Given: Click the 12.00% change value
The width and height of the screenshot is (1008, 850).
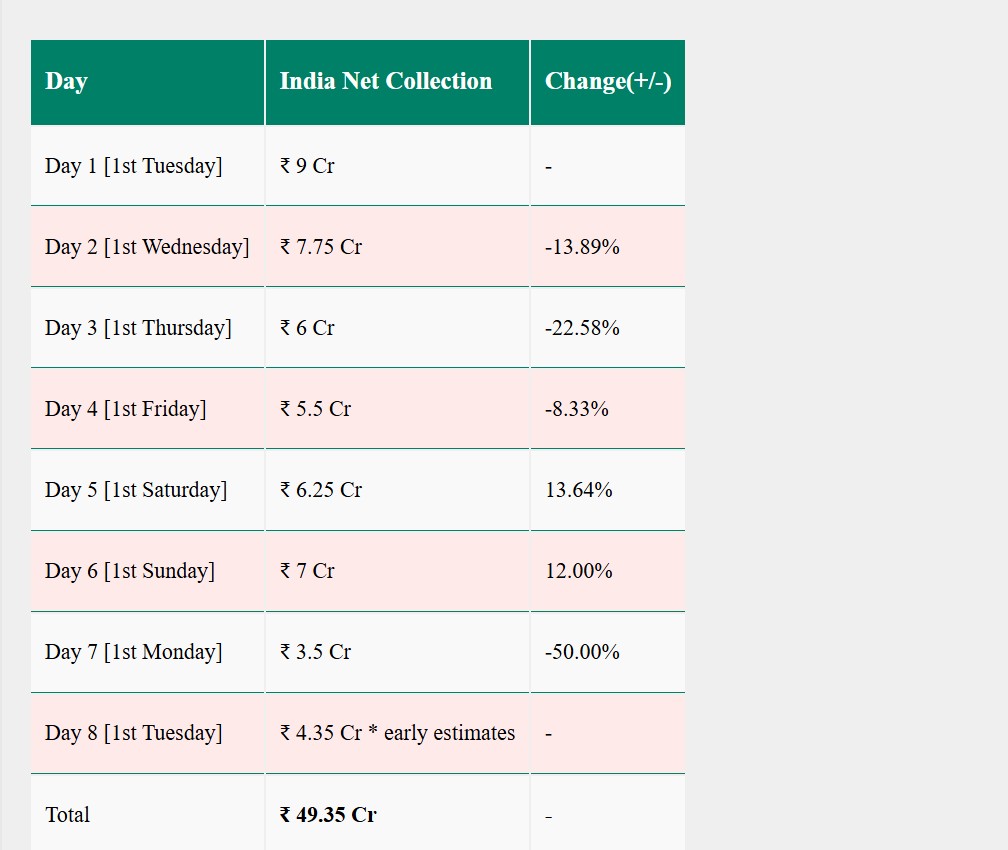Looking at the screenshot, I should click(x=578, y=571).
